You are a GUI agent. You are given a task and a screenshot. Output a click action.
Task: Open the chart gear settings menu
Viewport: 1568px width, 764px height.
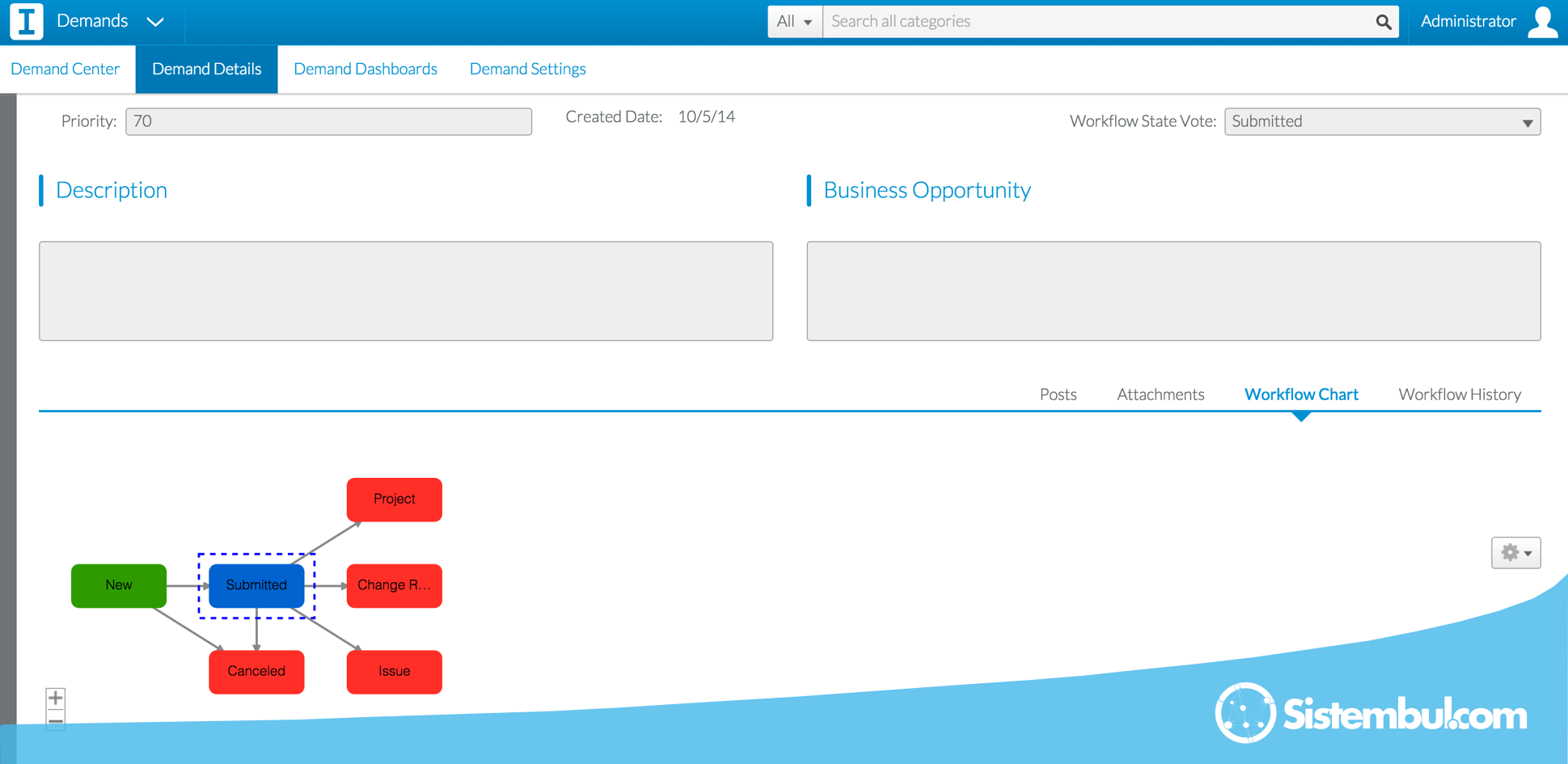coord(1515,553)
